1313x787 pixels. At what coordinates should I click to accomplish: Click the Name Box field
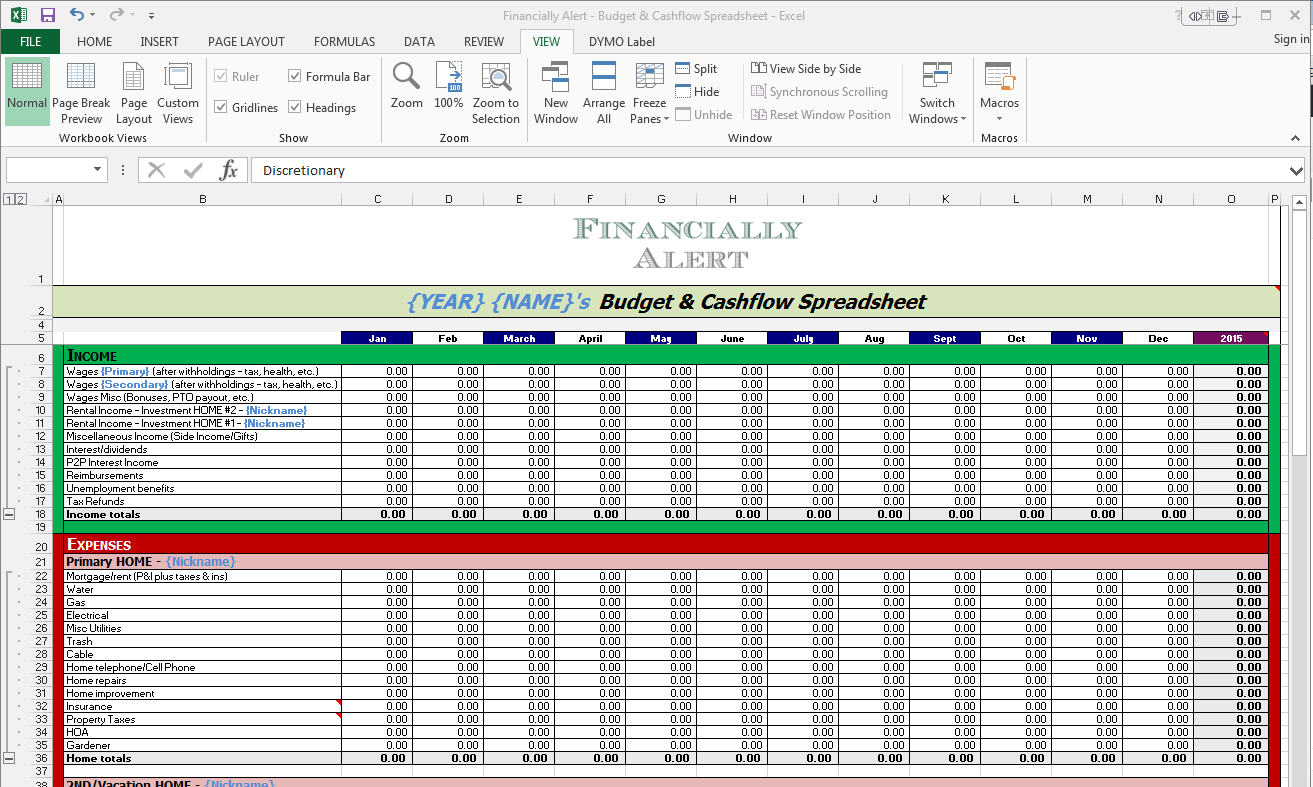pos(49,170)
